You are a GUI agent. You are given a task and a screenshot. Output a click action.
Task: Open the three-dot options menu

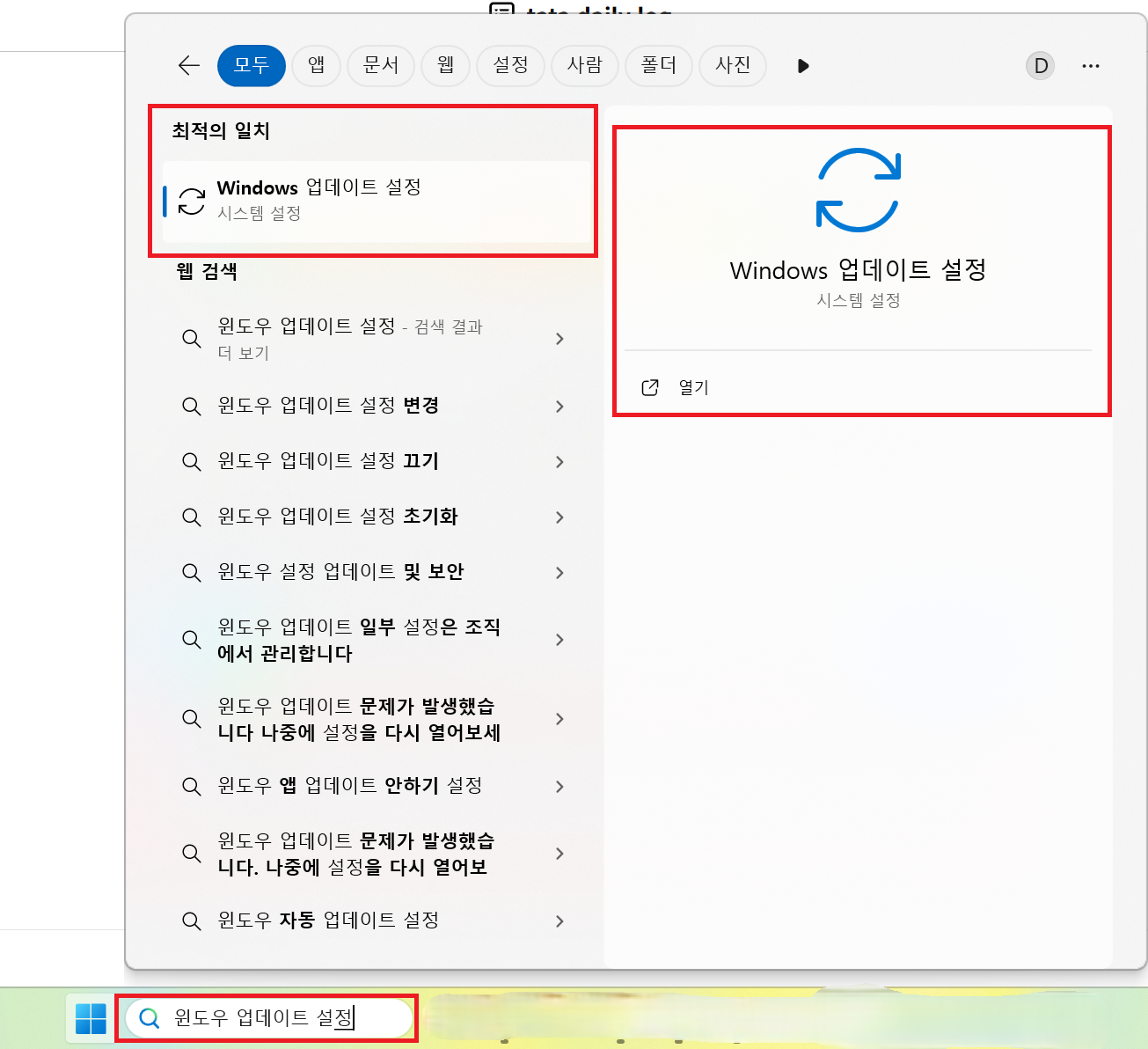pos(1091,66)
